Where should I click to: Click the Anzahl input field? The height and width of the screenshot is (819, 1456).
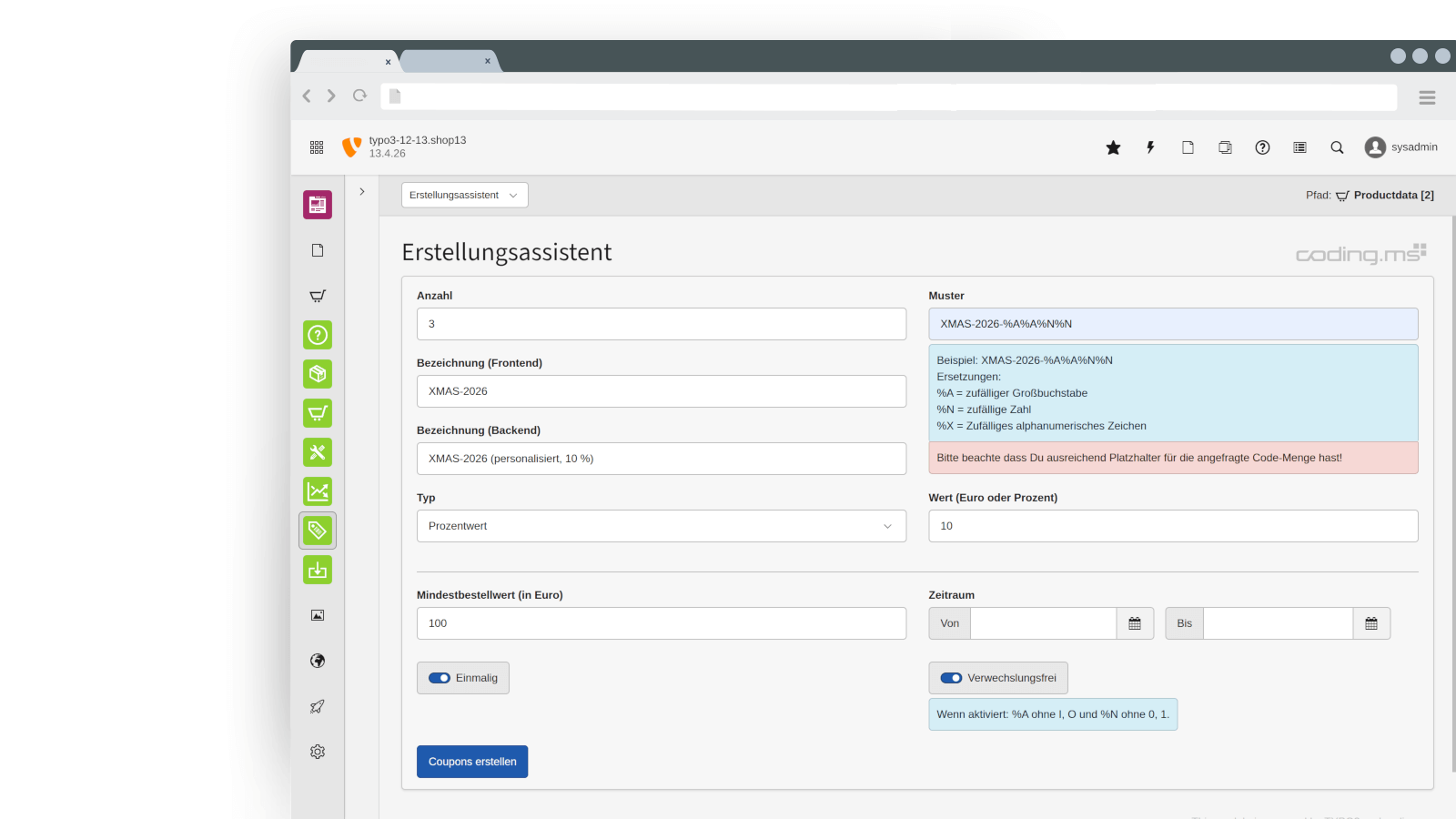click(661, 324)
